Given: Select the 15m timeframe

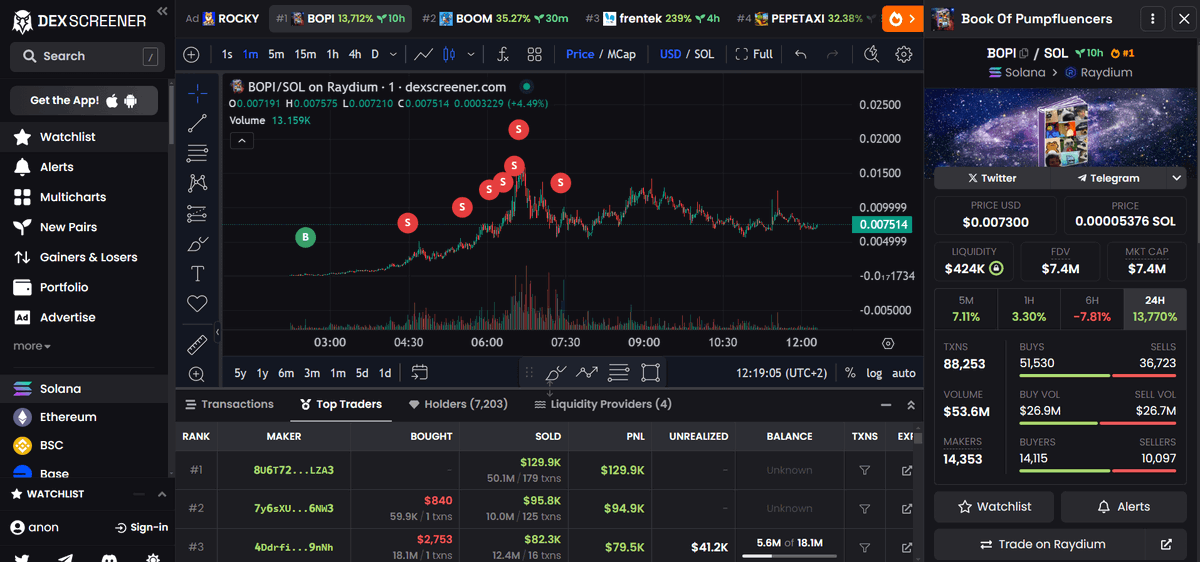Looking at the screenshot, I should [x=306, y=54].
